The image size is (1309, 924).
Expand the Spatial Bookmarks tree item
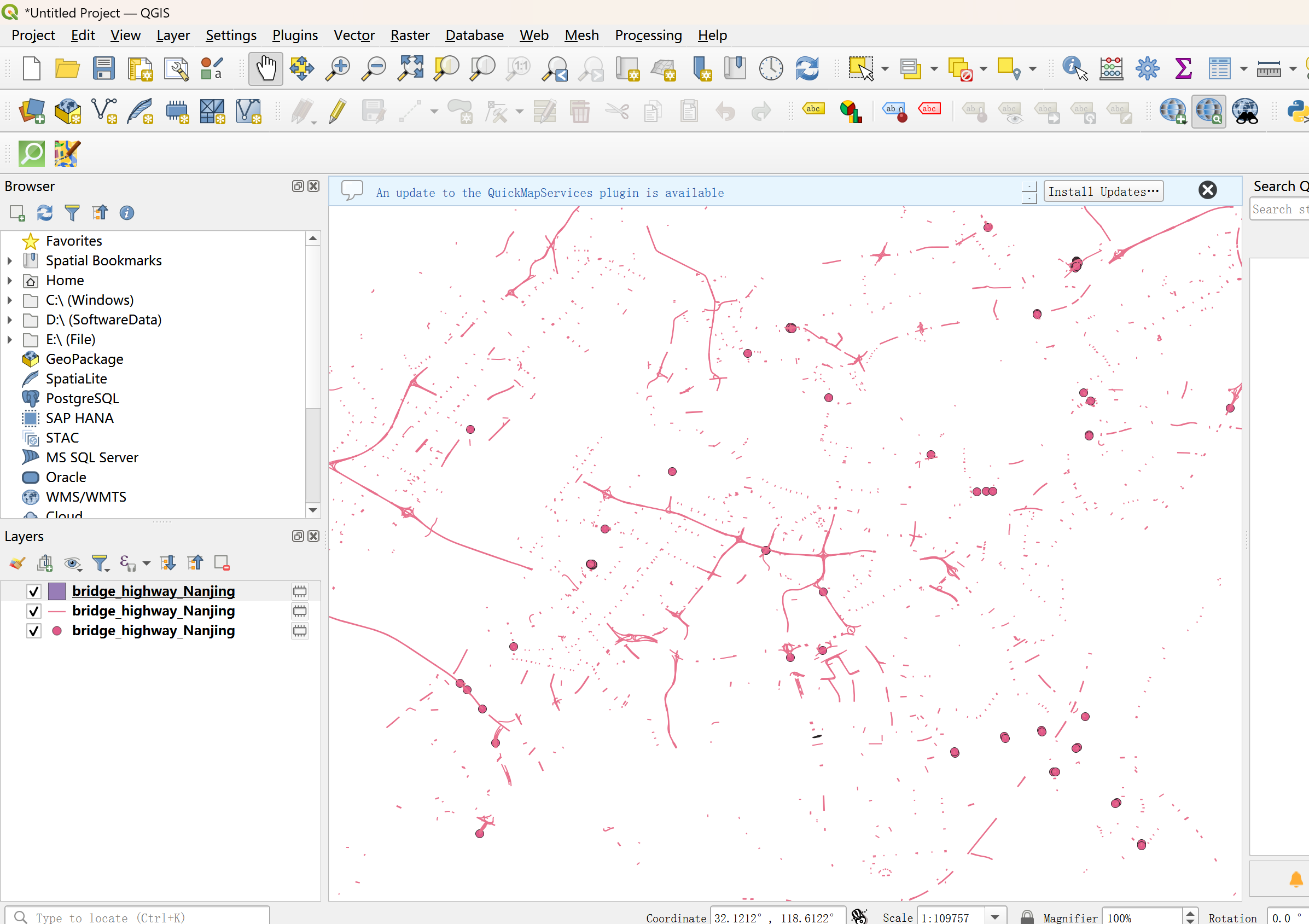[x=10, y=261]
